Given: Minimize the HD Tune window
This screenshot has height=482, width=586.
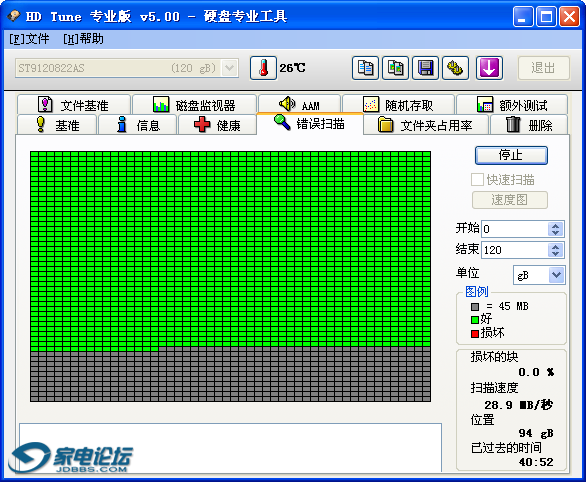Looking at the screenshot, I should pos(523,16).
